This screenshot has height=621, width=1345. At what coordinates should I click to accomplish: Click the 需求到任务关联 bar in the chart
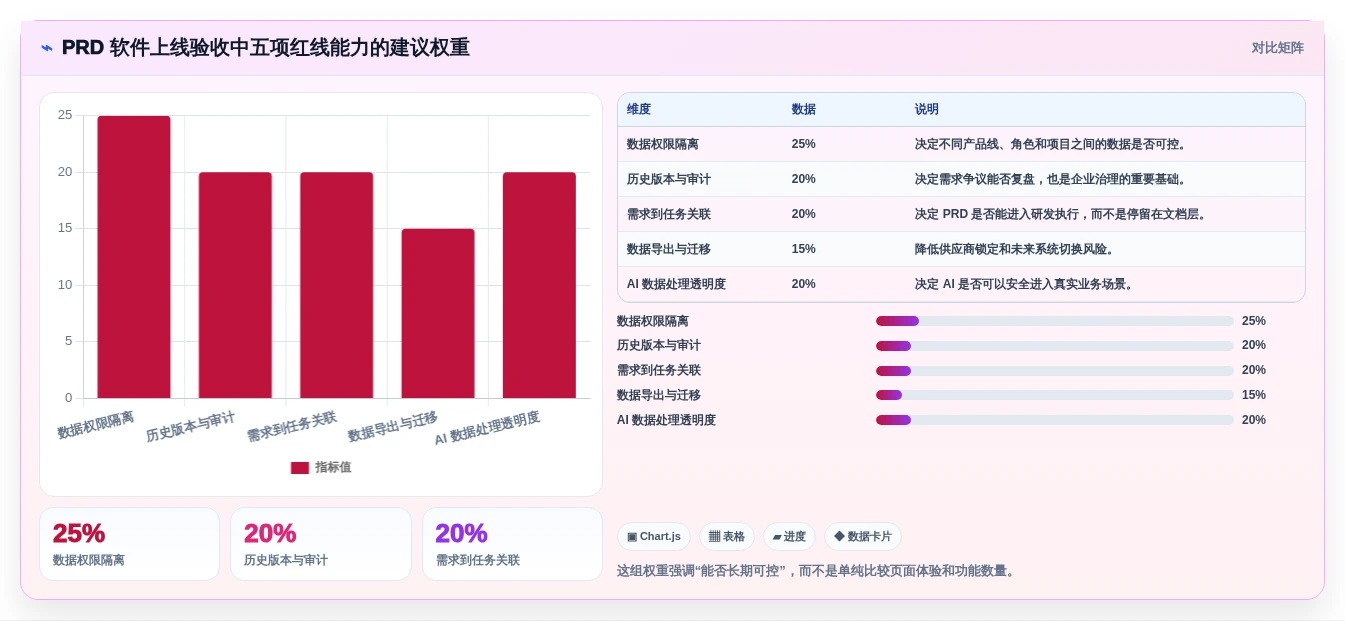coord(336,285)
